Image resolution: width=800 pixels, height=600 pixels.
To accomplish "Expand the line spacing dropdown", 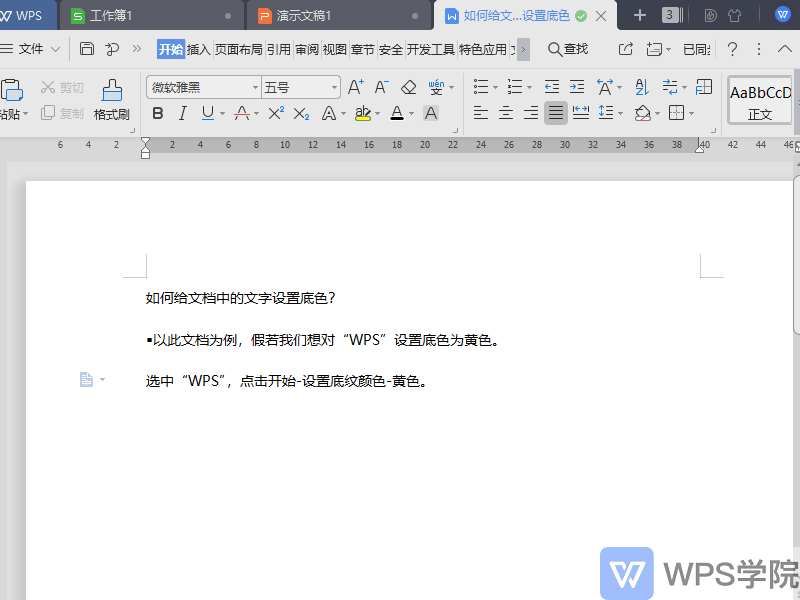I will coord(619,113).
